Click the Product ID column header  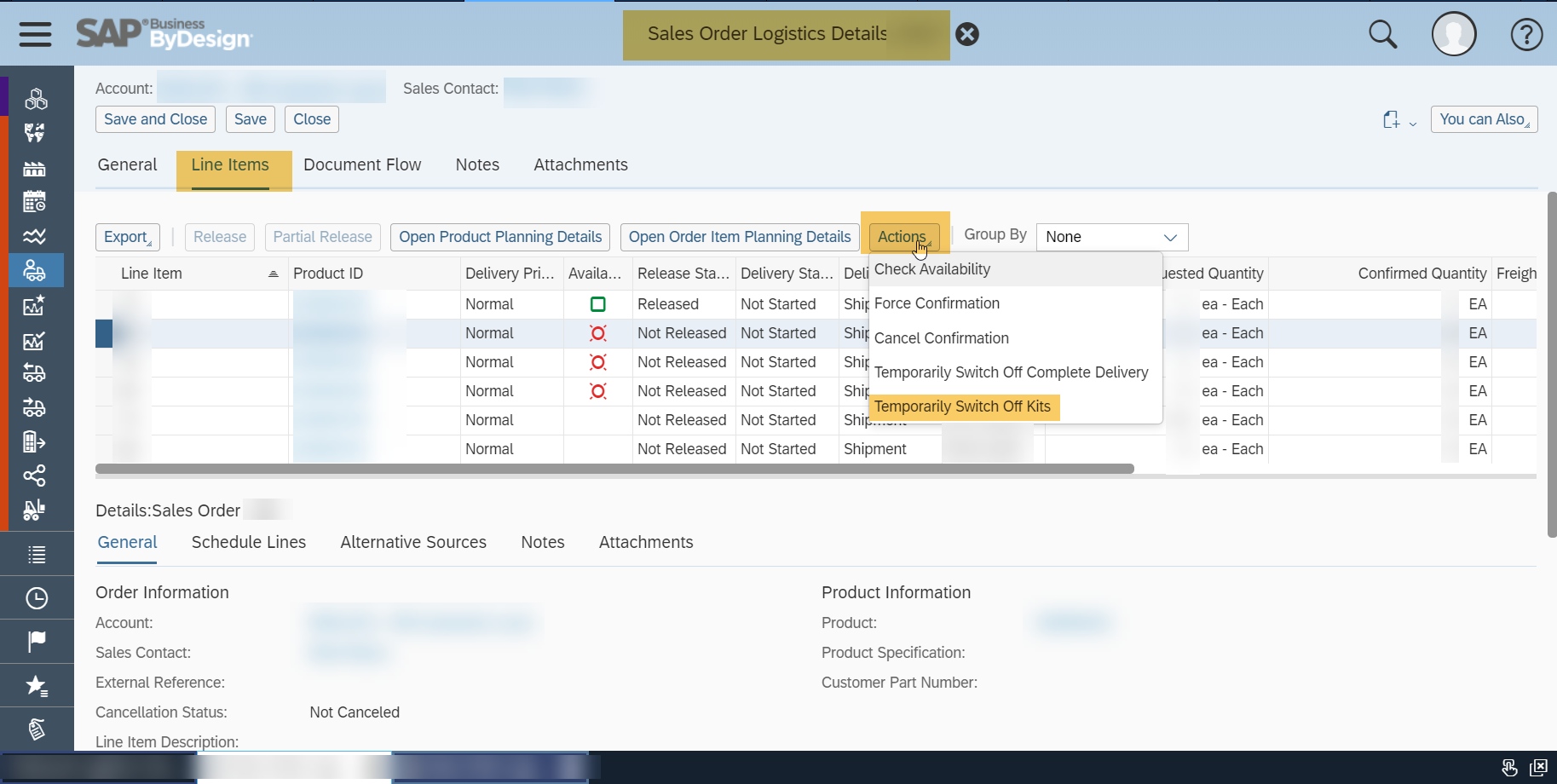tap(374, 274)
